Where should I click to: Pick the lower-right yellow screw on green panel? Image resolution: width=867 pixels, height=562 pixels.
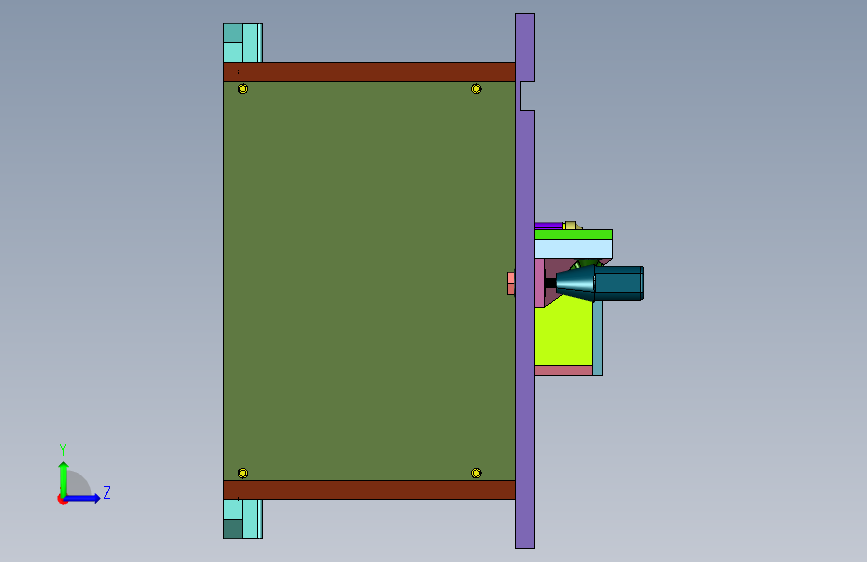pos(476,473)
